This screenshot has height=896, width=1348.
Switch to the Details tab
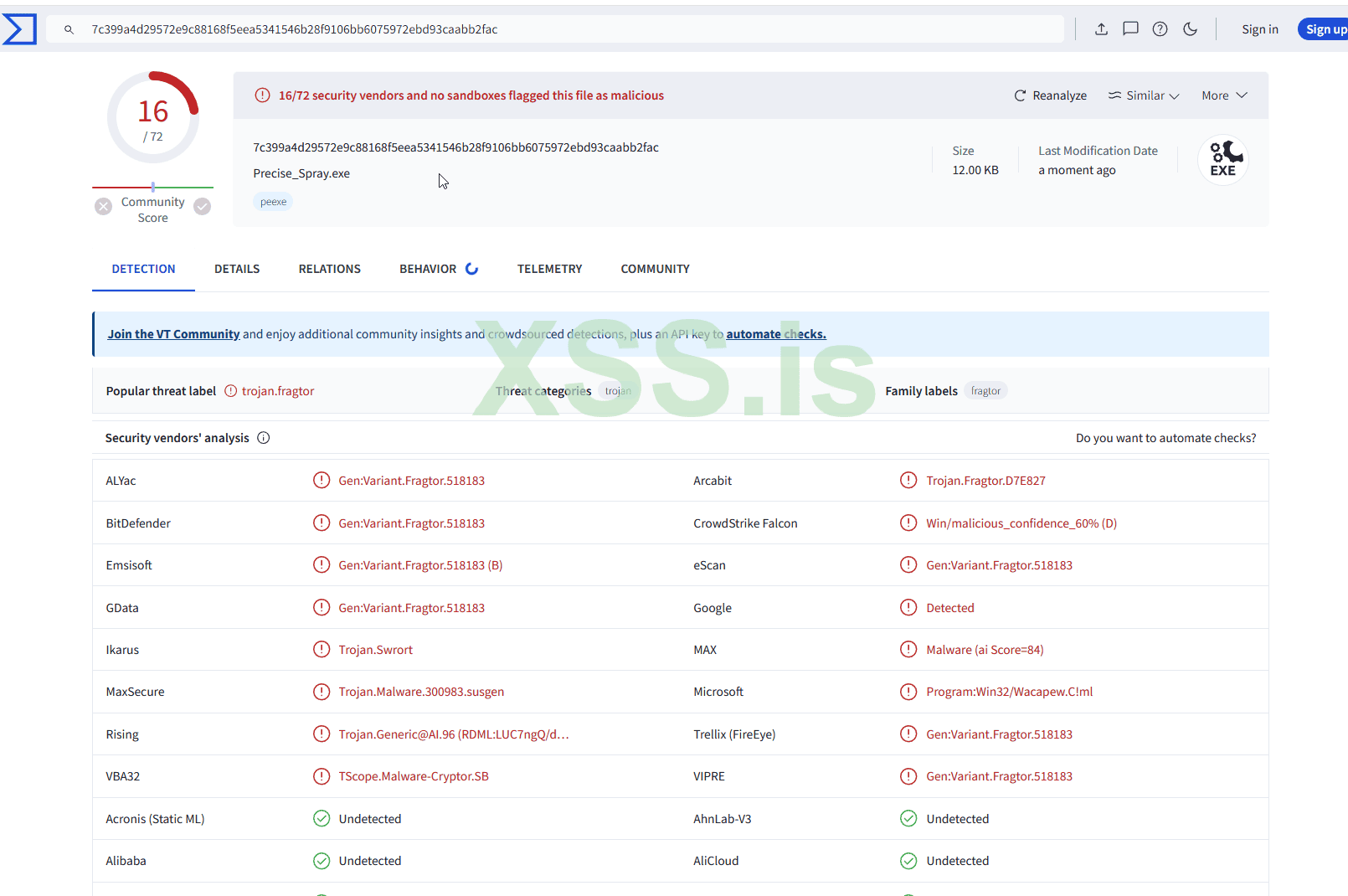(237, 269)
